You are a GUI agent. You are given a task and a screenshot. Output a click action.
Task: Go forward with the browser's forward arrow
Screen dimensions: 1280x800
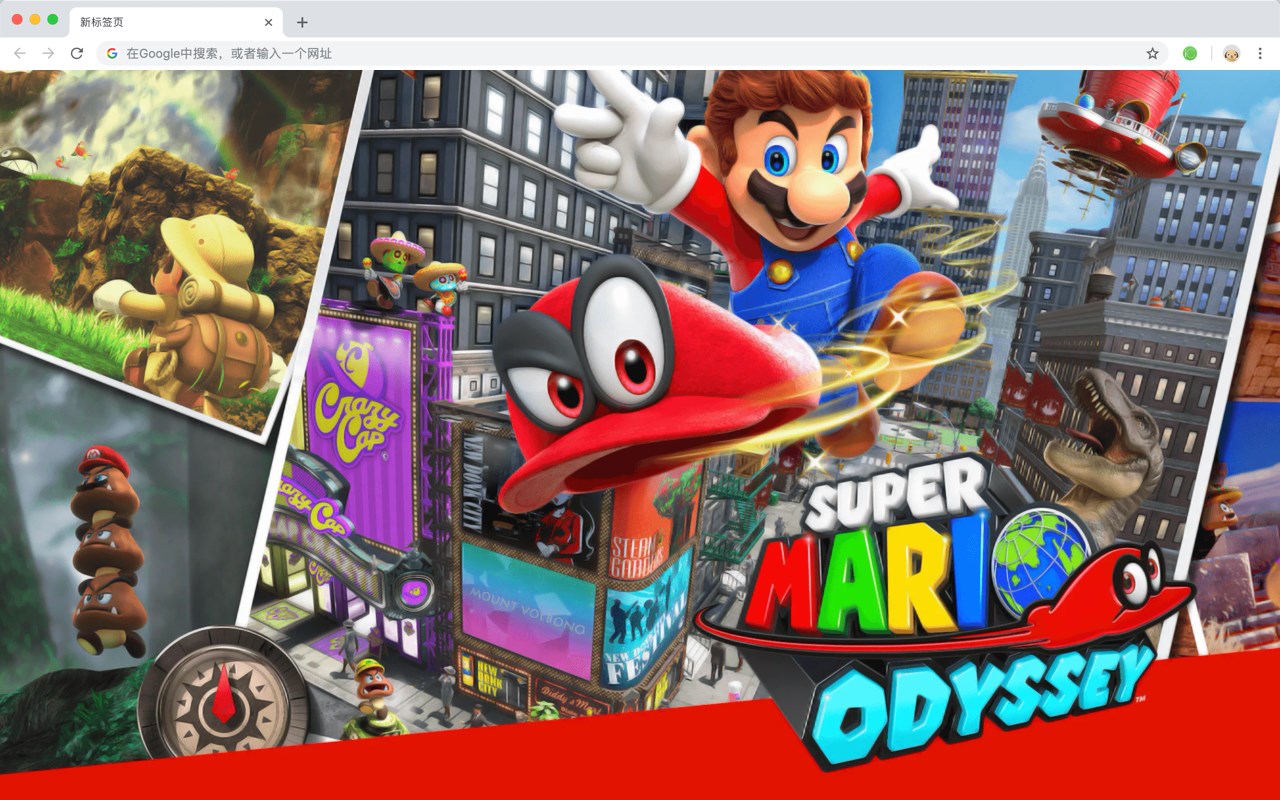(x=48, y=53)
